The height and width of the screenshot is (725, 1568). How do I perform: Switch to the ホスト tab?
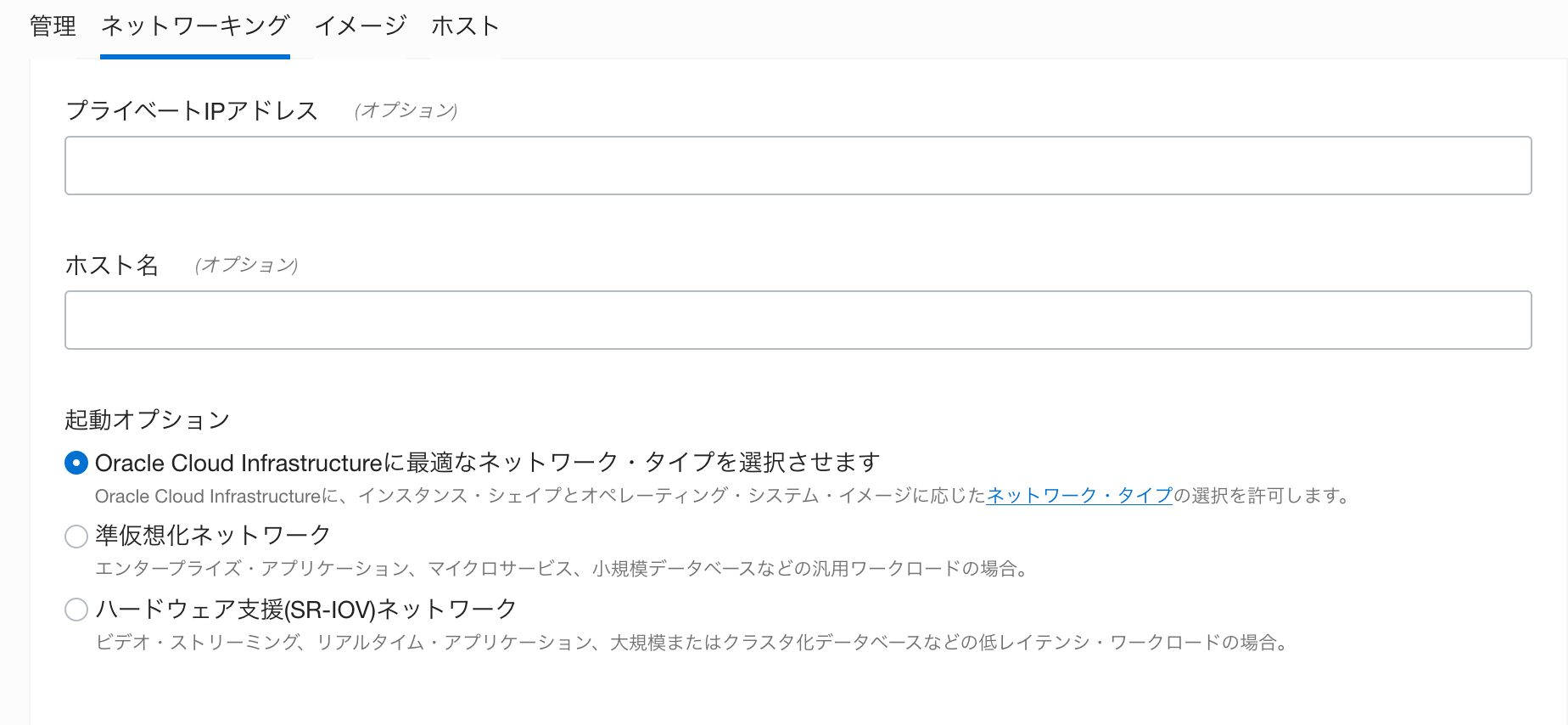tap(465, 26)
